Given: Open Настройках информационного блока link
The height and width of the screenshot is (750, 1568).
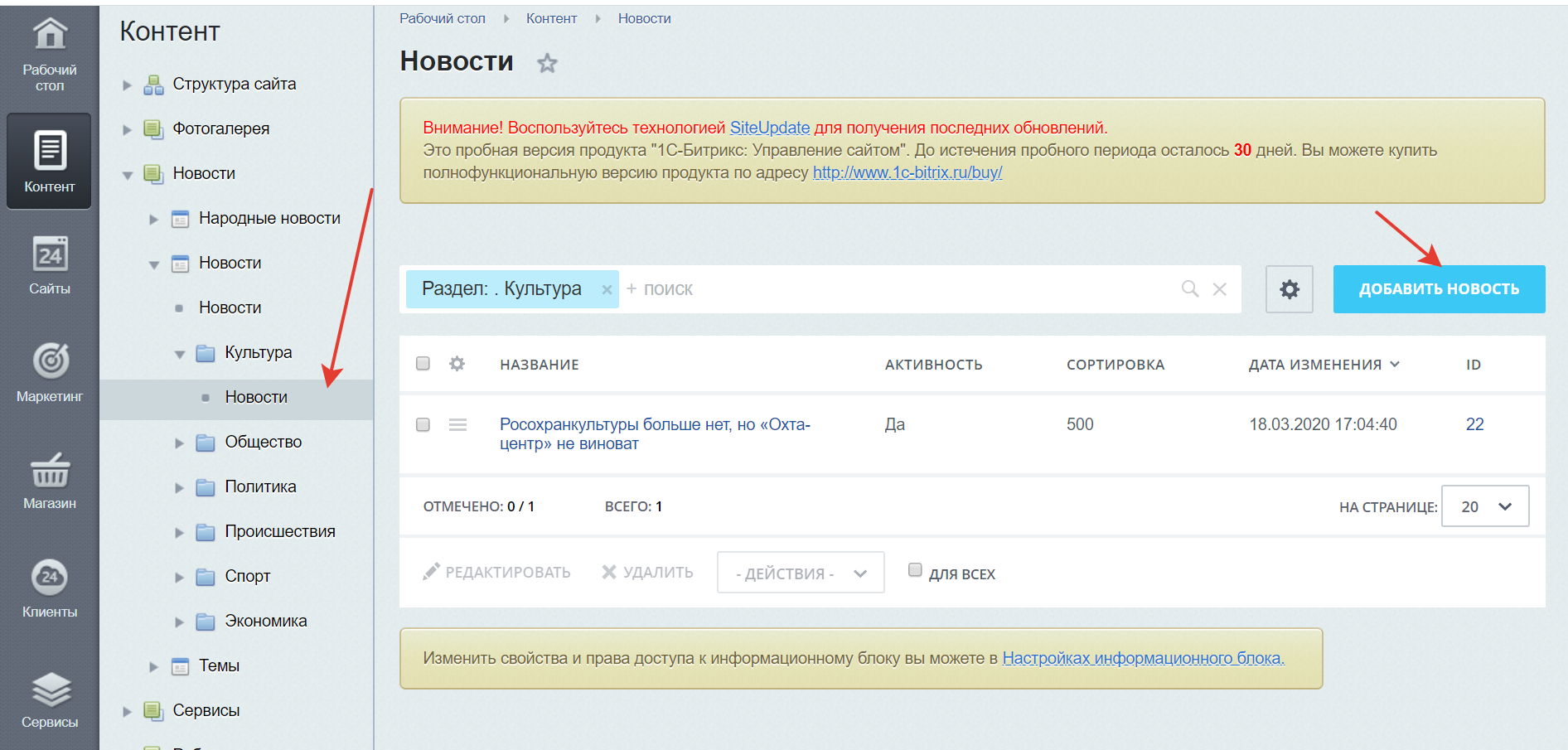Looking at the screenshot, I should (x=1144, y=658).
